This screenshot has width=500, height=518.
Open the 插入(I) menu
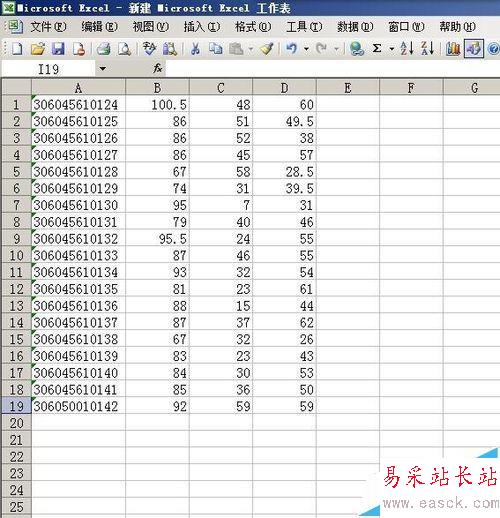pyautogui.click(x=202, y=27)
